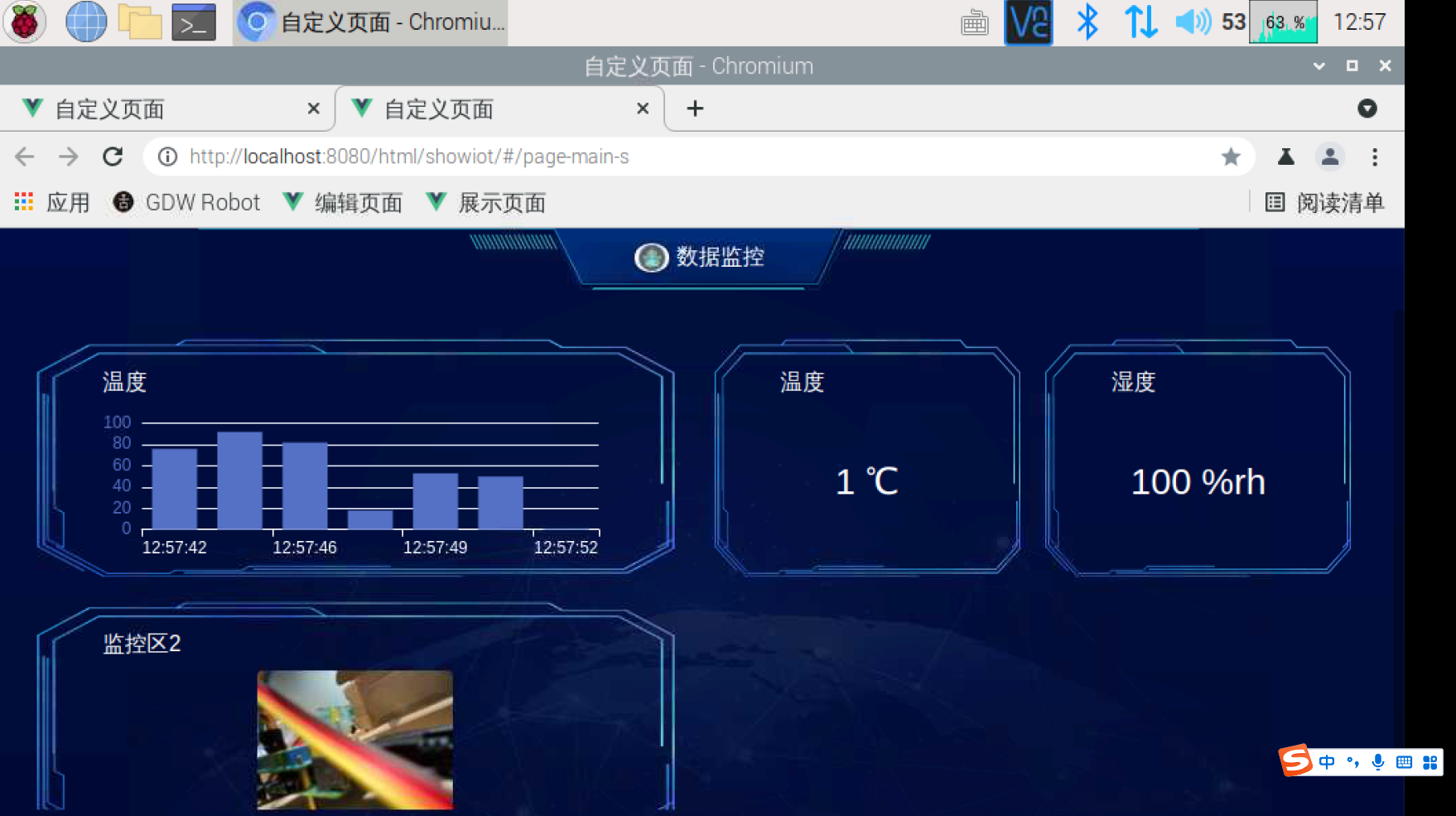
Task: Bookmark this page with the star
Action: pyautogui.click(x=1231, y=157)
